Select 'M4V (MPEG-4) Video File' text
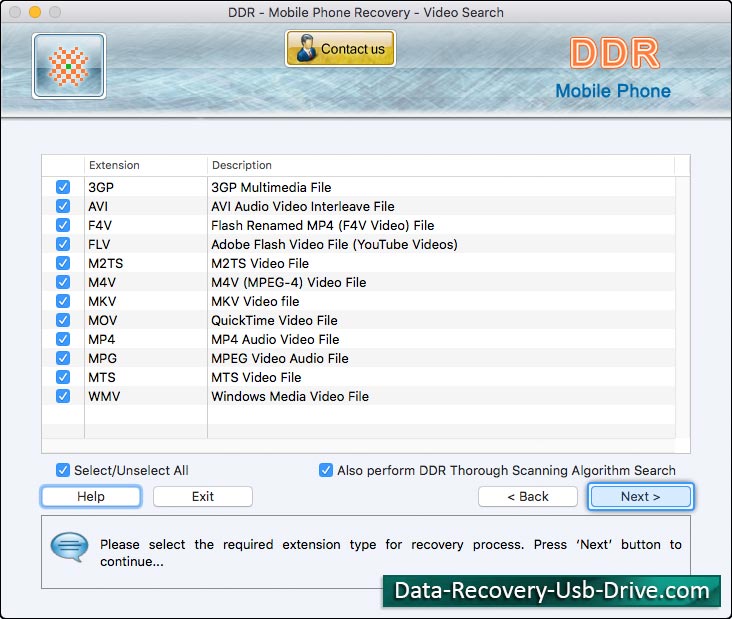 click(289, 282)
